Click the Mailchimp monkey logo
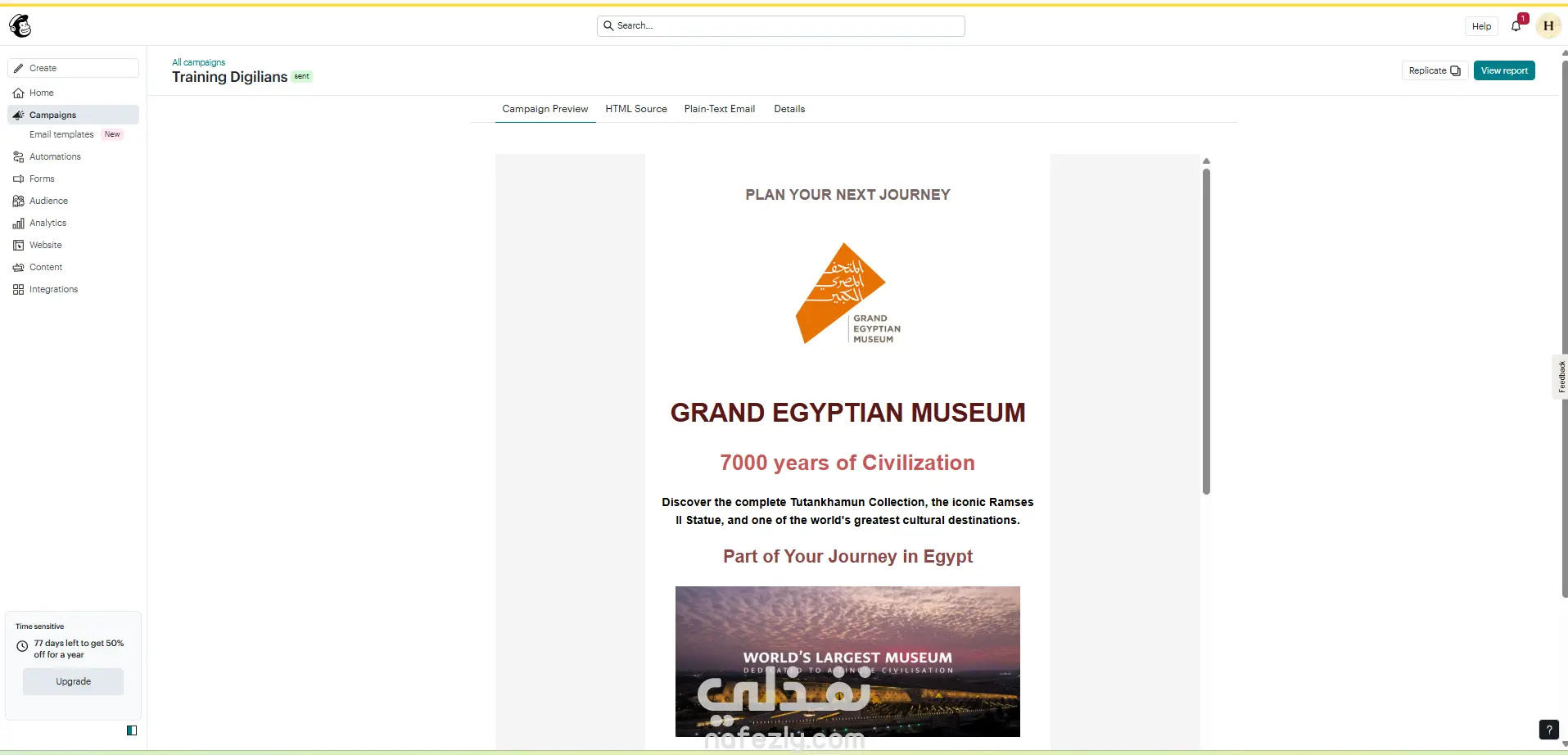 pyautogui.click(x=20, y=26)
